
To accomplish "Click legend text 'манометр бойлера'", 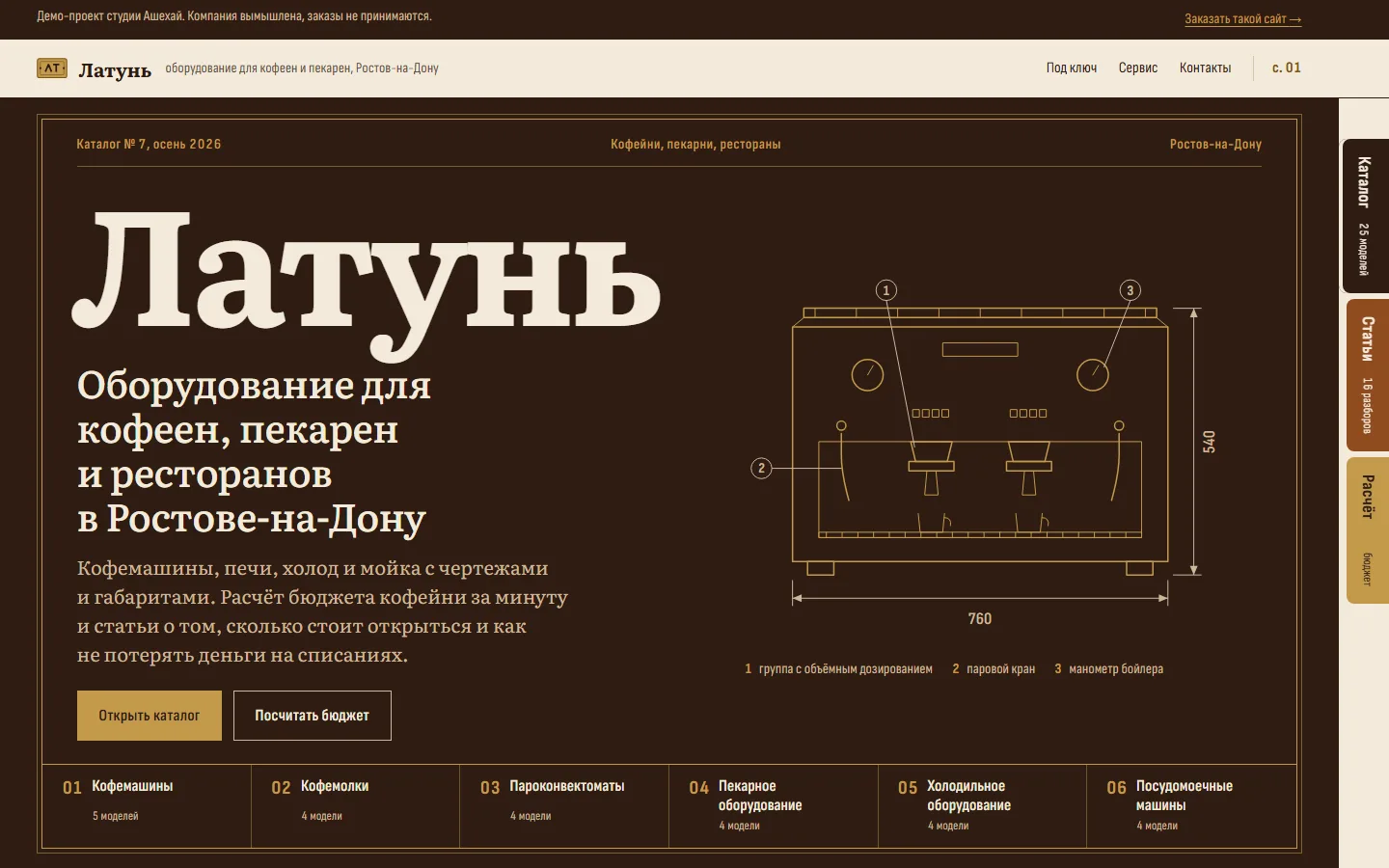I will pyautogui.click(x=1116, y=669).
